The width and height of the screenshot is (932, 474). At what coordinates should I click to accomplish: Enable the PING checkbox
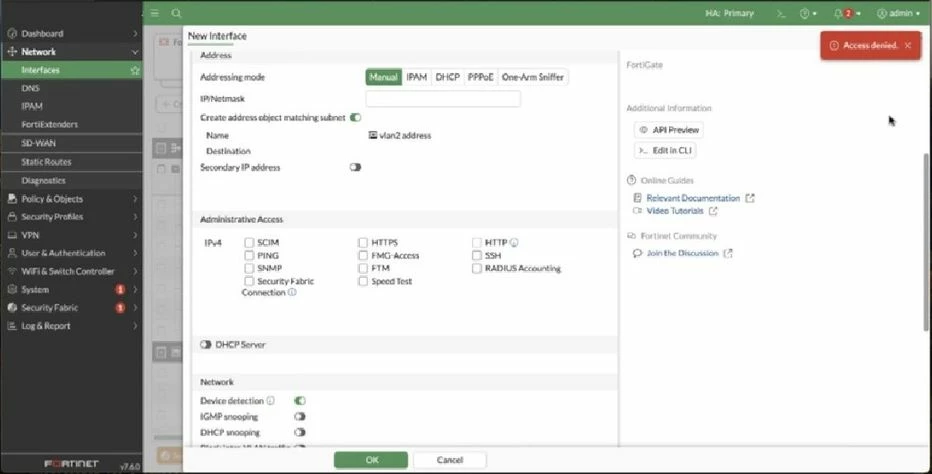click(249, 256)
